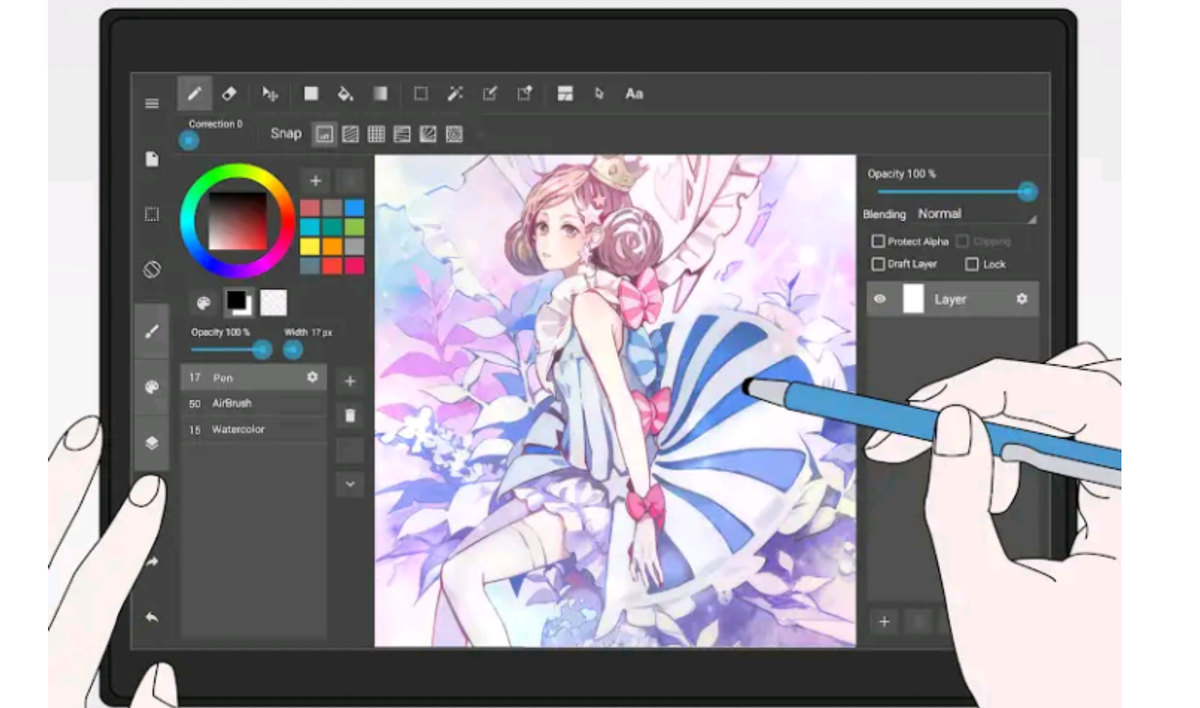Open the Text tool with the Aa icon
Image resolution: width=1200 pixels, height=708 pixels.
(633, 93)
